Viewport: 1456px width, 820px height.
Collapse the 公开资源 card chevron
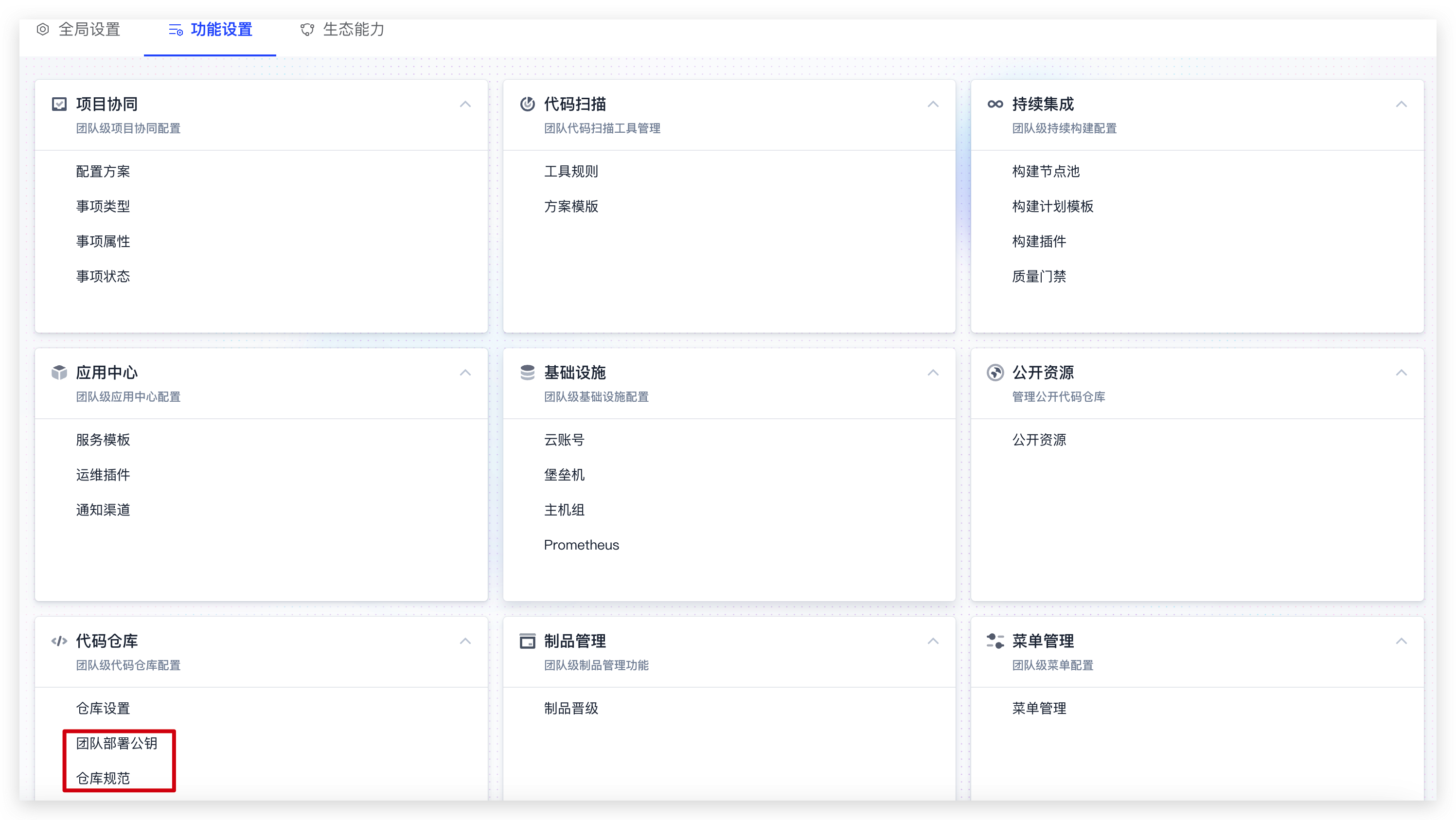coord(1401,373)
